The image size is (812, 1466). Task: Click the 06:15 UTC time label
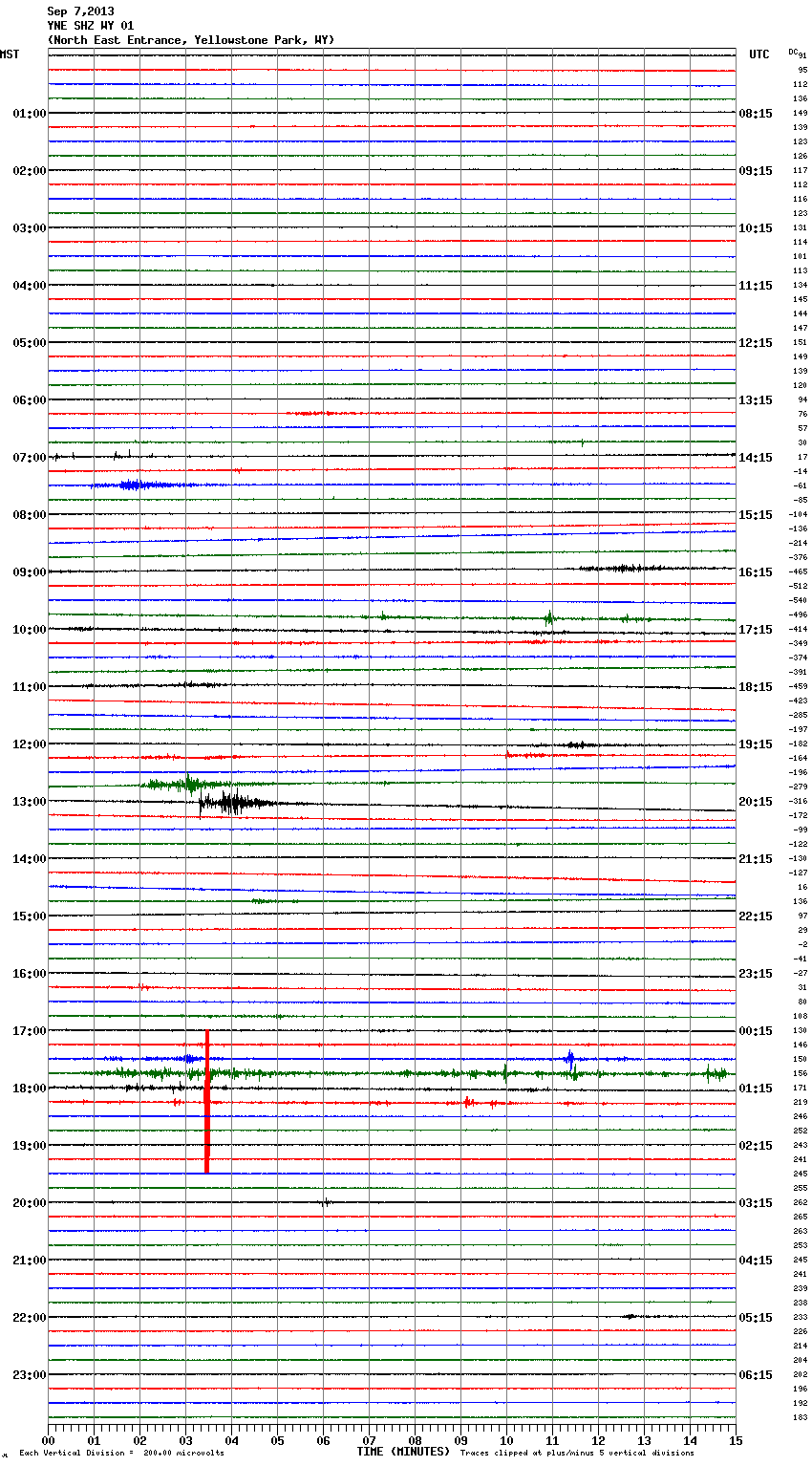(756, 1375)
